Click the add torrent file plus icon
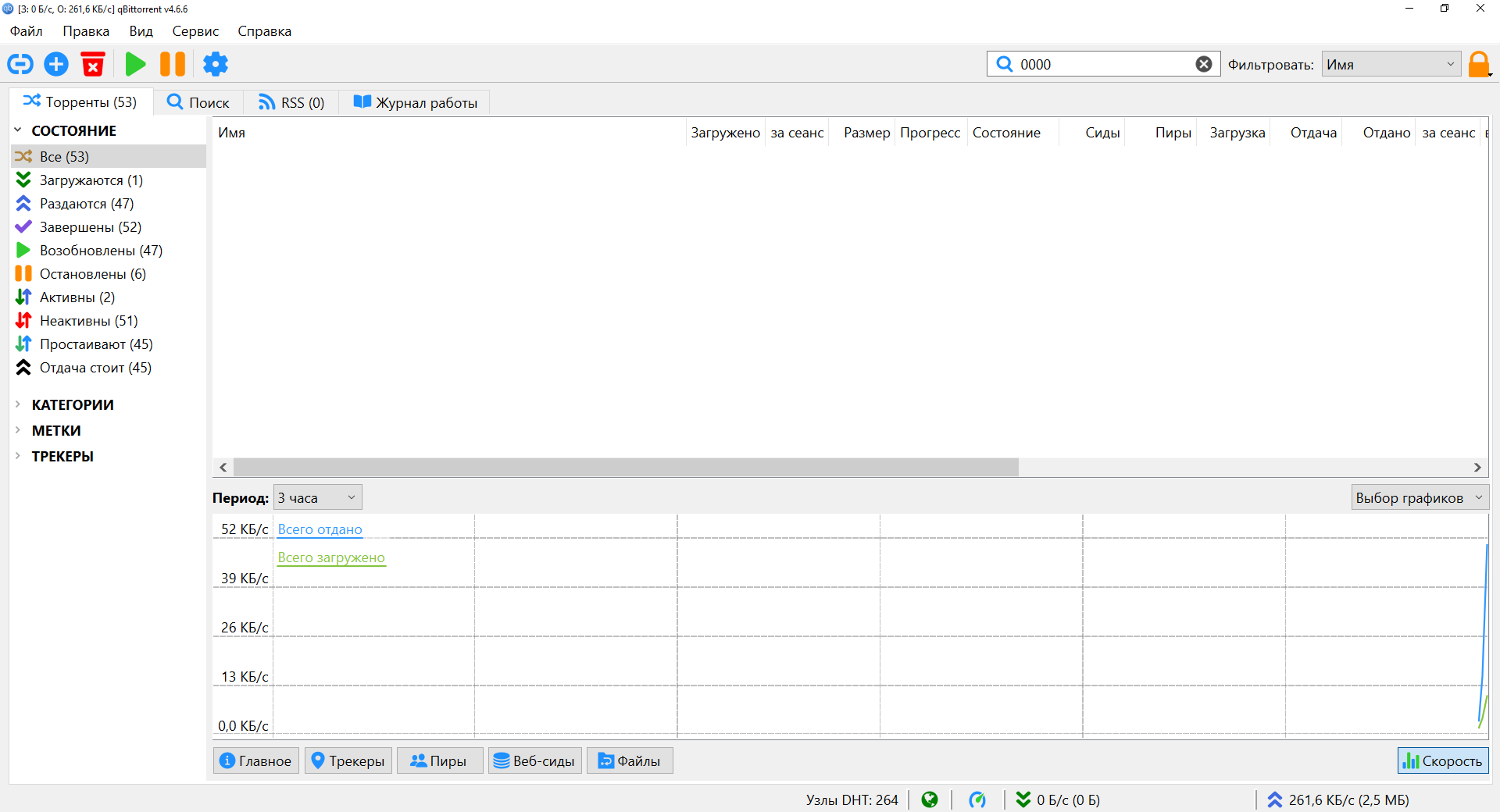The image size is (1500, 812). coord(56,64)
